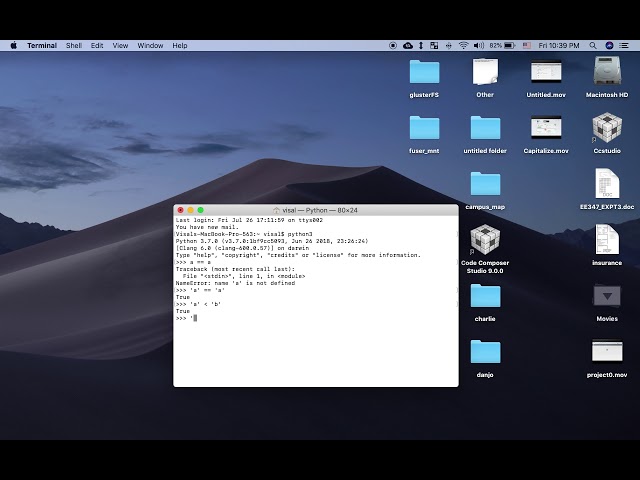Select the EE347_EXPT3.doc document icon
Viewport: 640px width, 480px height.
(x=607, y=184)
